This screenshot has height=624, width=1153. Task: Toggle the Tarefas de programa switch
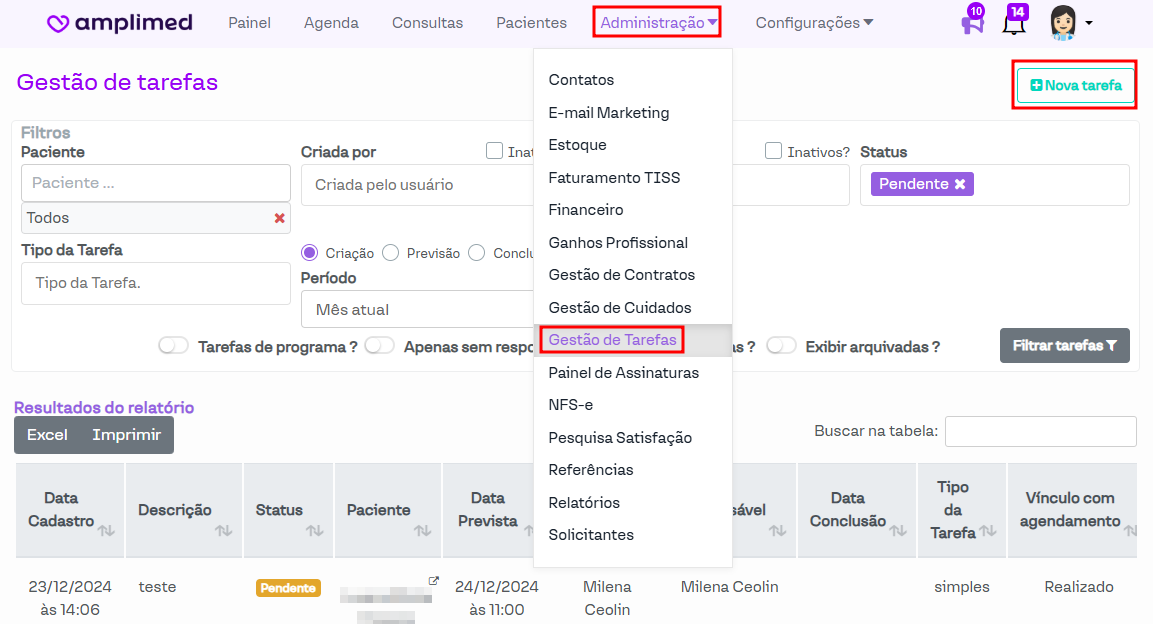point(174,346)
